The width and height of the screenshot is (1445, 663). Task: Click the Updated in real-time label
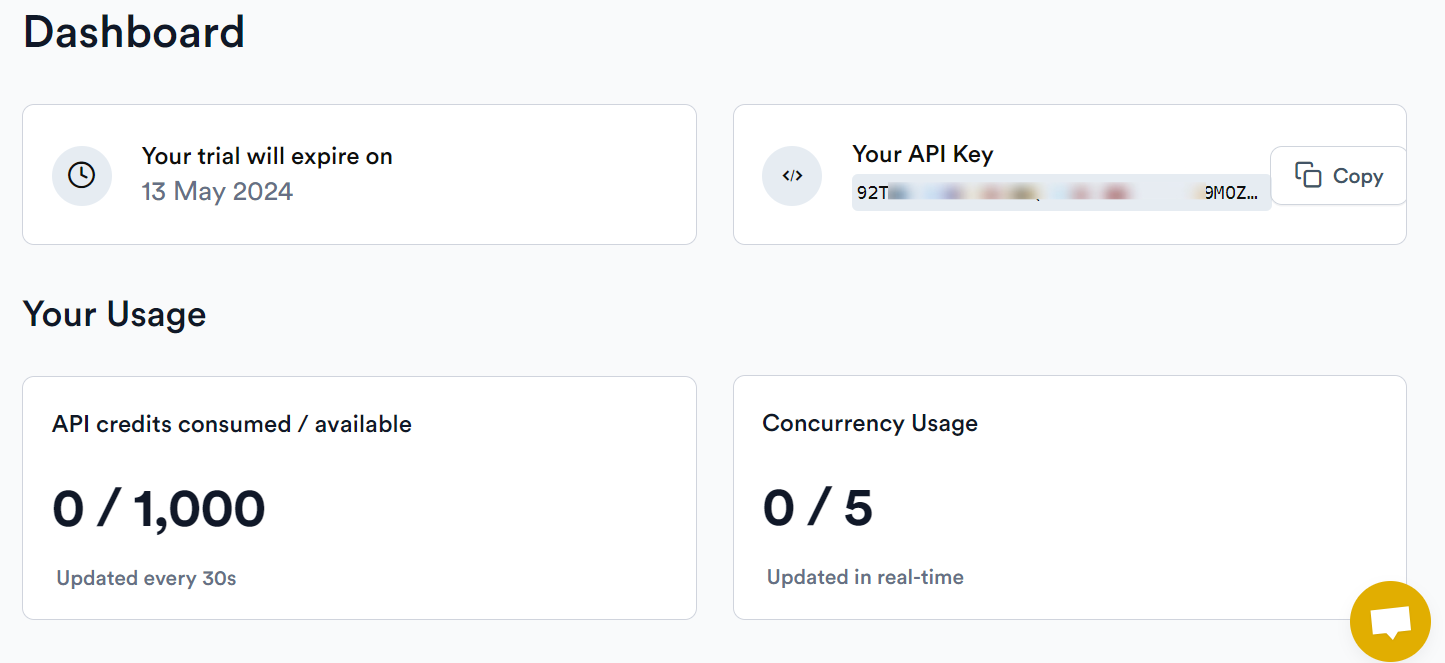pos(863,577)
